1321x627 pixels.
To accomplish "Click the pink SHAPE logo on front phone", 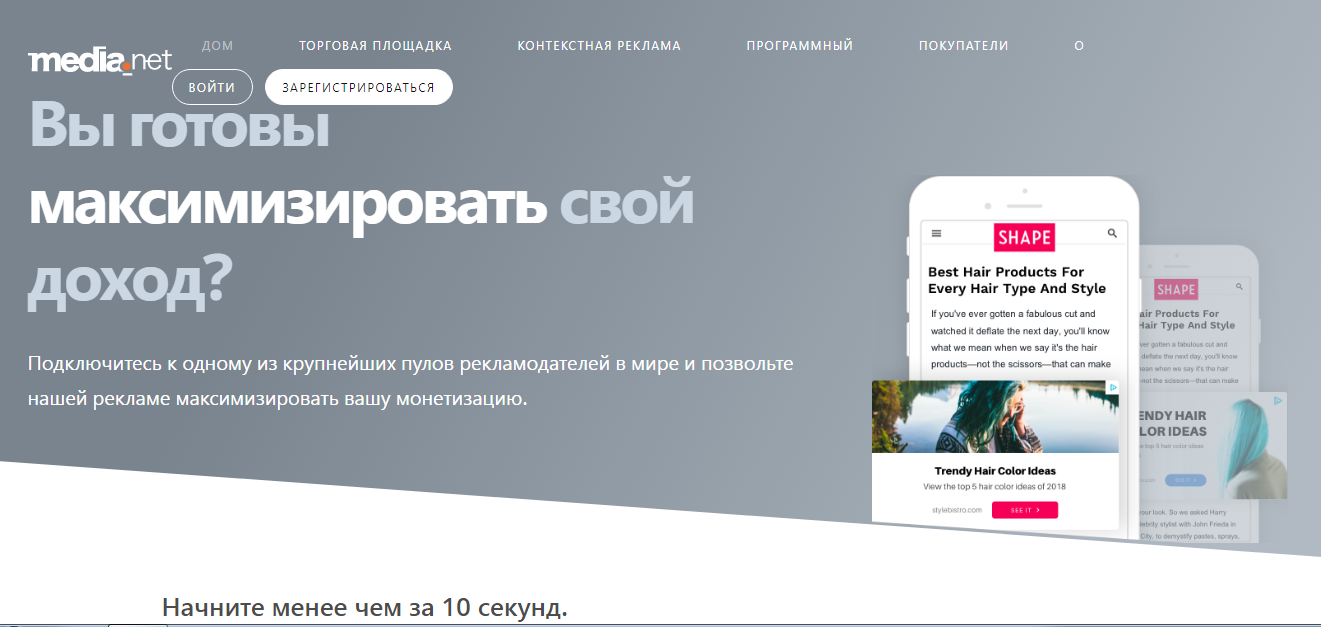I will [1024, 237].
